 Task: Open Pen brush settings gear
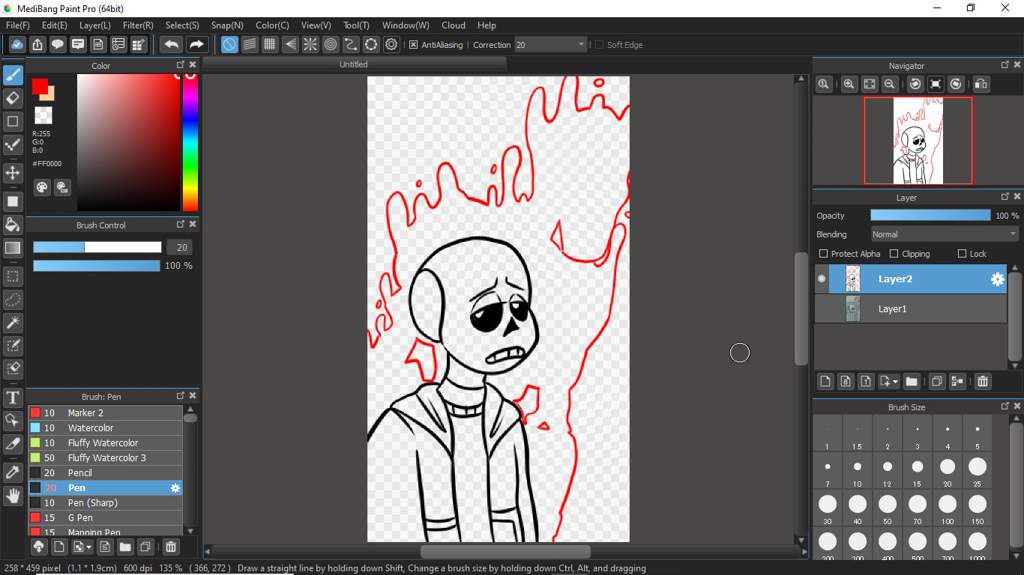coord(175,488)
